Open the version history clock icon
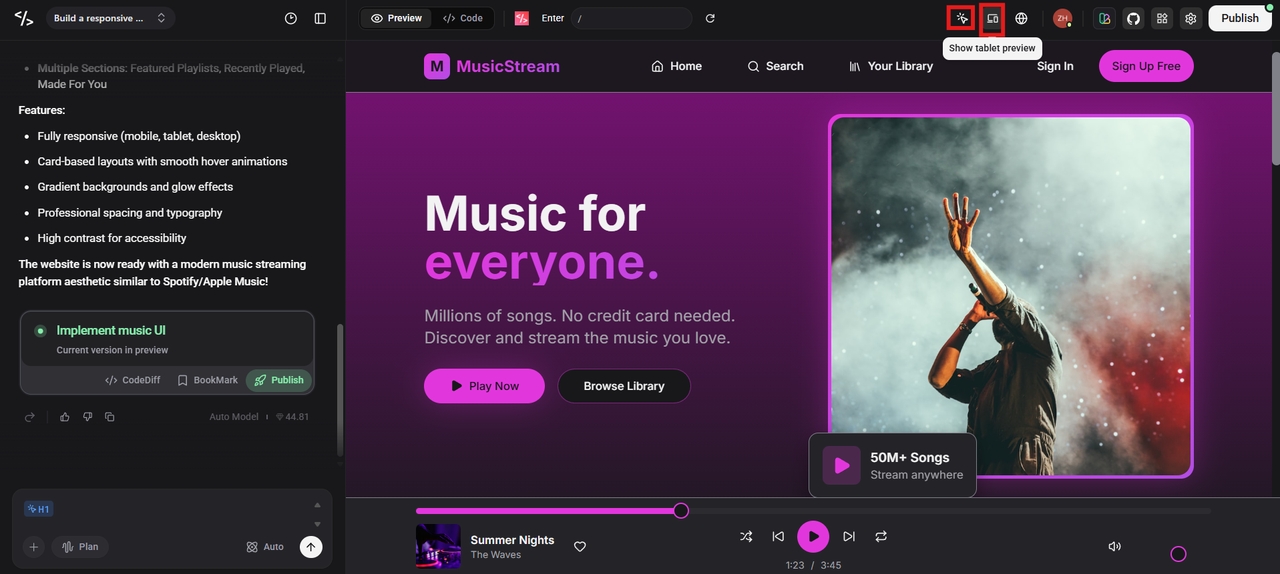Screen dimensions: 1280x574 click(291, 18)
